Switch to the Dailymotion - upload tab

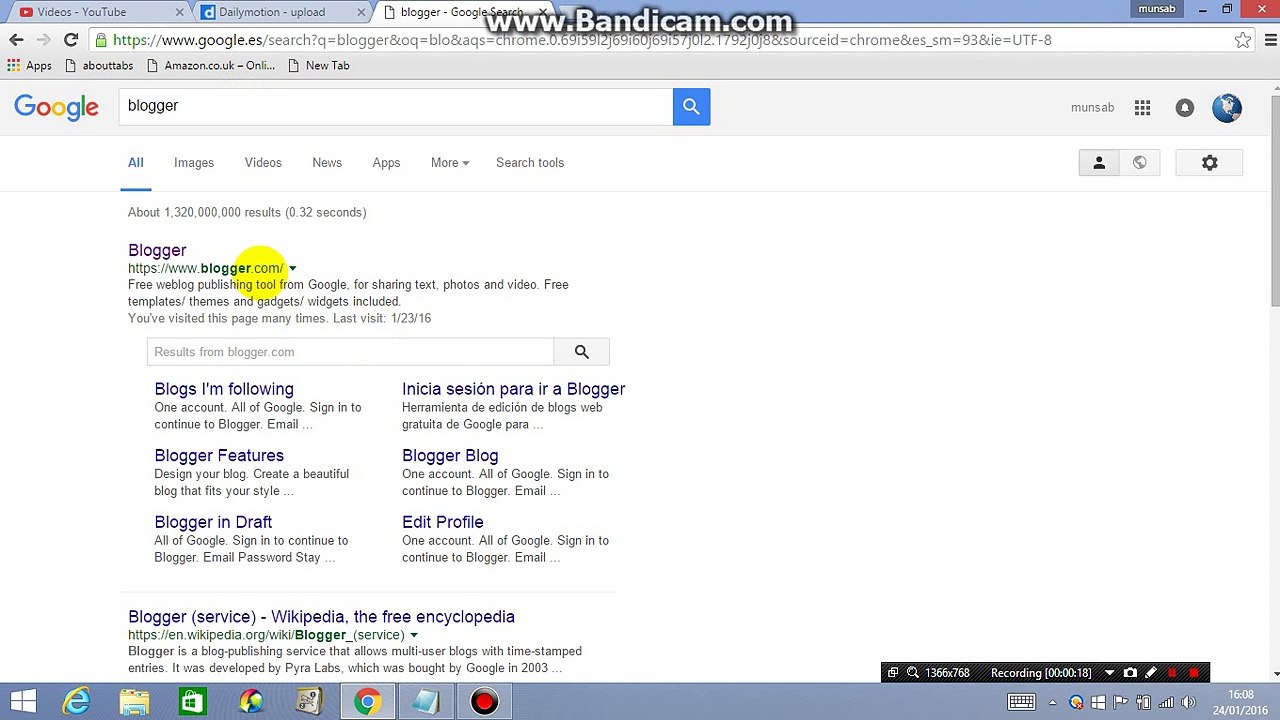click(x=280, y=12)
